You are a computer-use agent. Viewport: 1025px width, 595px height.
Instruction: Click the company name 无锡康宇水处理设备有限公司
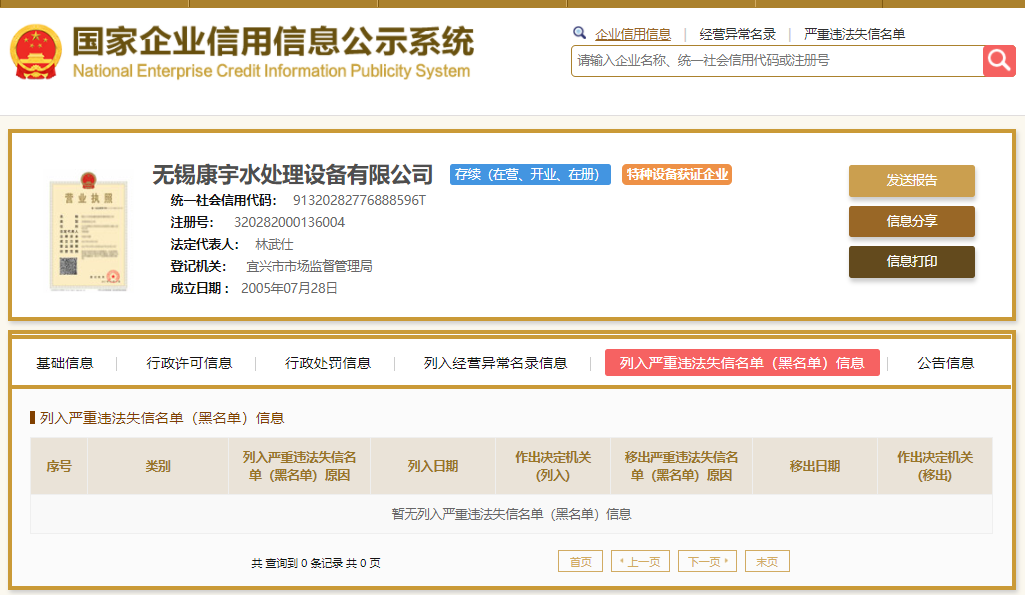(x=292, y=175)
